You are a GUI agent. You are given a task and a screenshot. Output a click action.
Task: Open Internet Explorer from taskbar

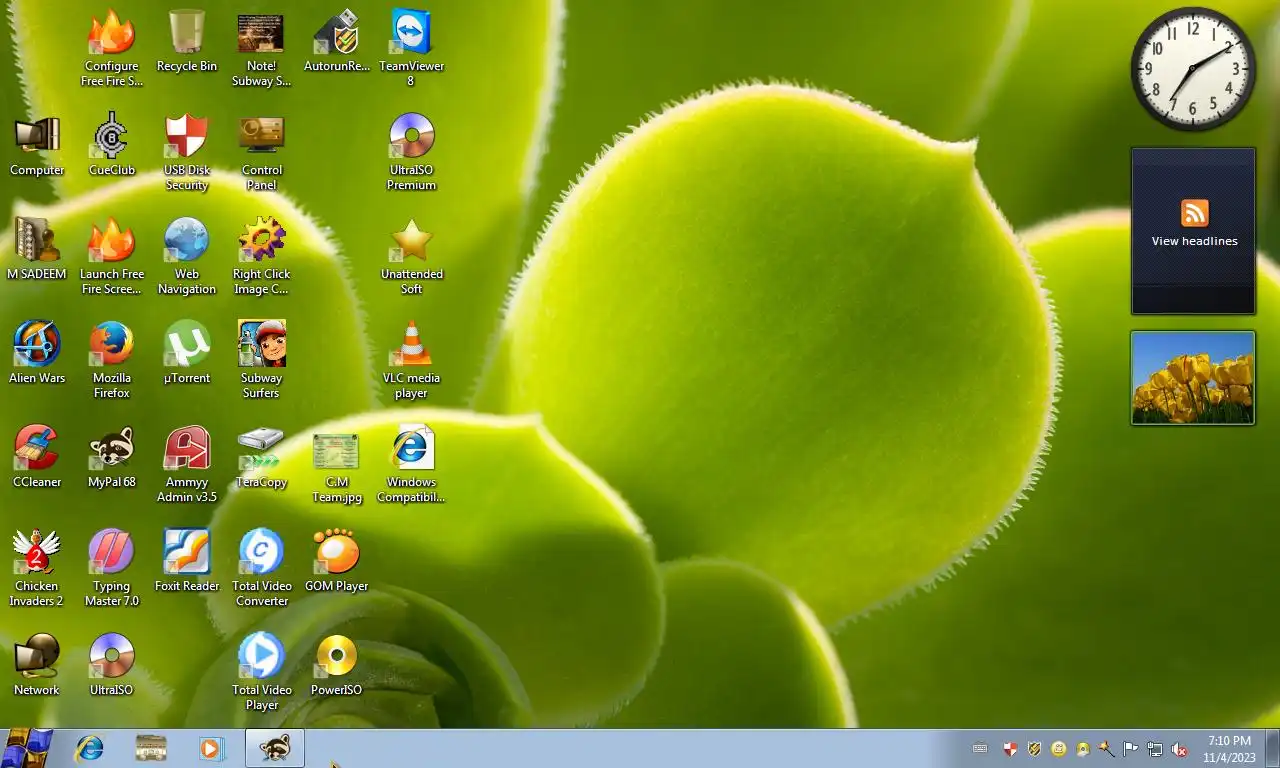coord(90,748)
